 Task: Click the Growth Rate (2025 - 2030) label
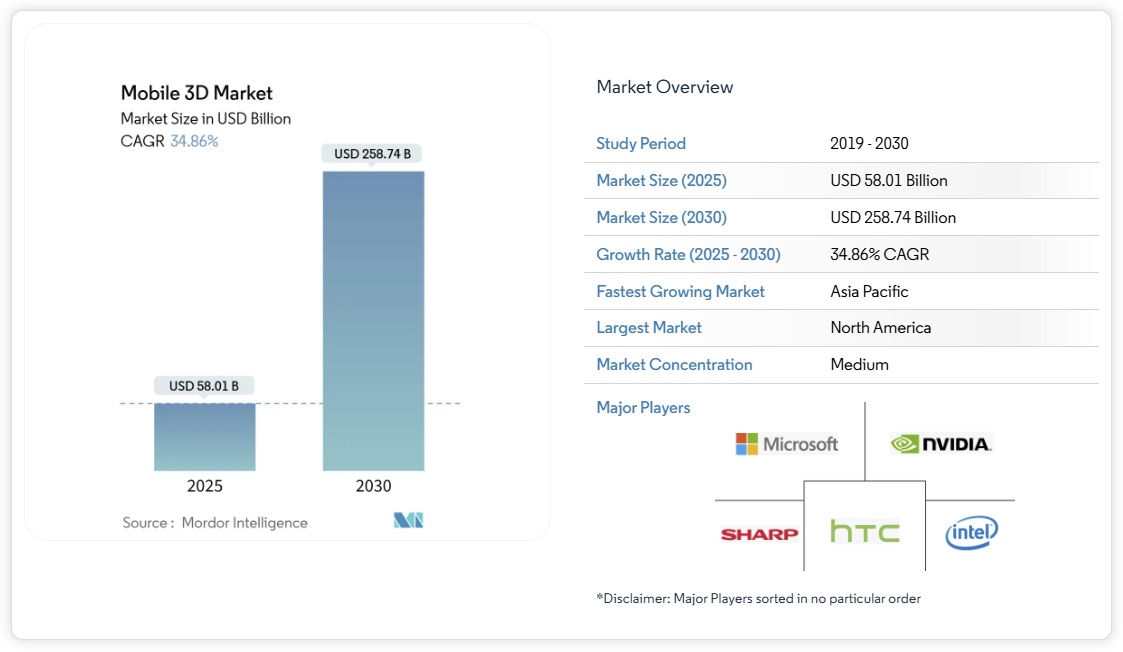click(x=688, y=254)
